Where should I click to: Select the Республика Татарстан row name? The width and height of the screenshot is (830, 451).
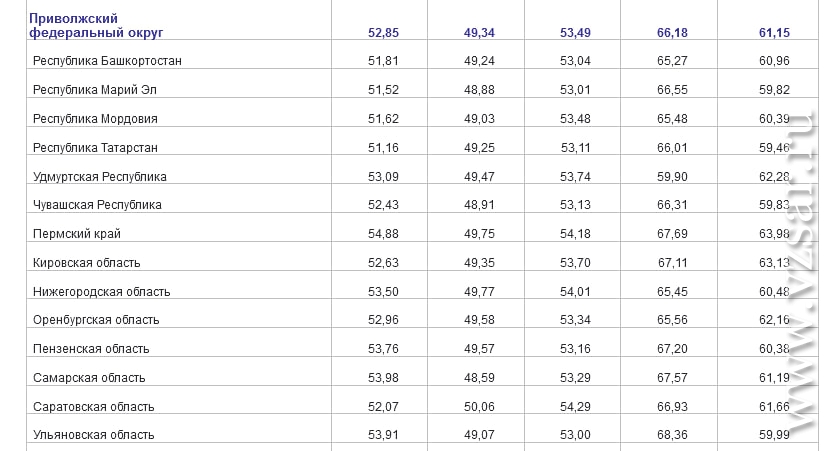(95, 148)
